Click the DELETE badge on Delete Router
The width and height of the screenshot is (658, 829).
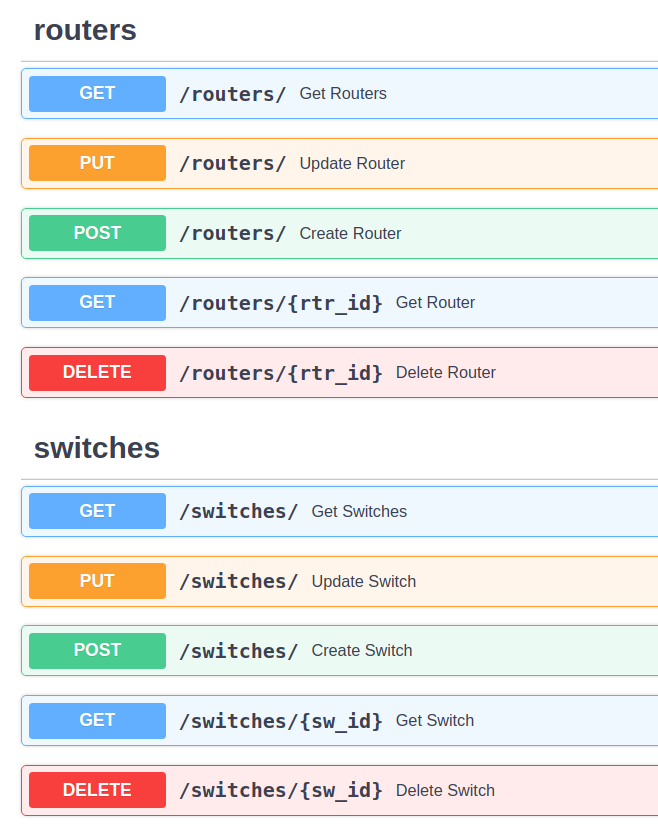pyautogui.click(x=96, y=372)
